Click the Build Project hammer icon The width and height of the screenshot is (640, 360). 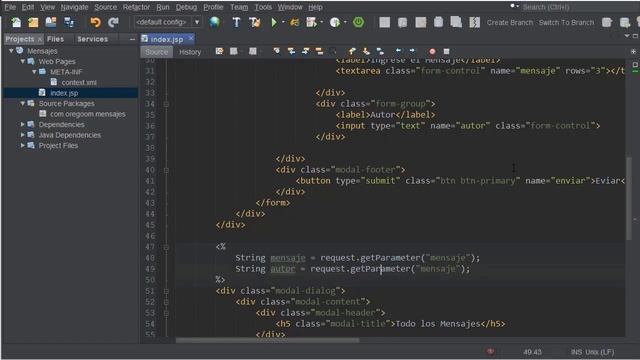point(236,22)
